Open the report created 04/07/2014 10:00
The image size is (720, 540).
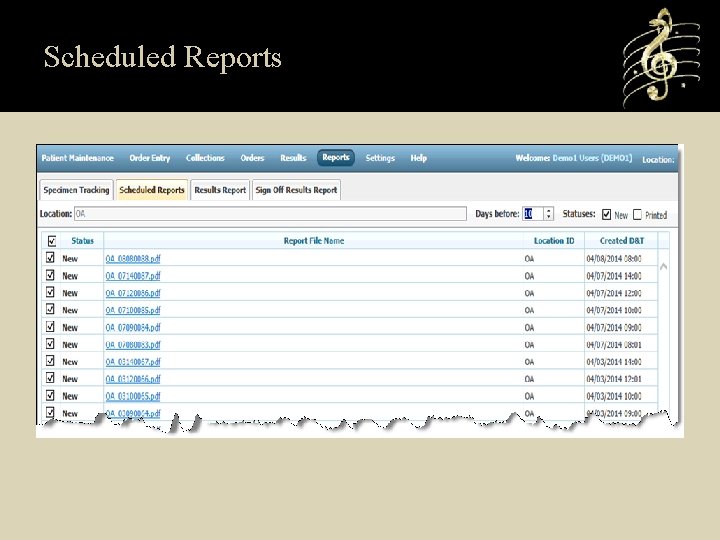click(133, 310)
